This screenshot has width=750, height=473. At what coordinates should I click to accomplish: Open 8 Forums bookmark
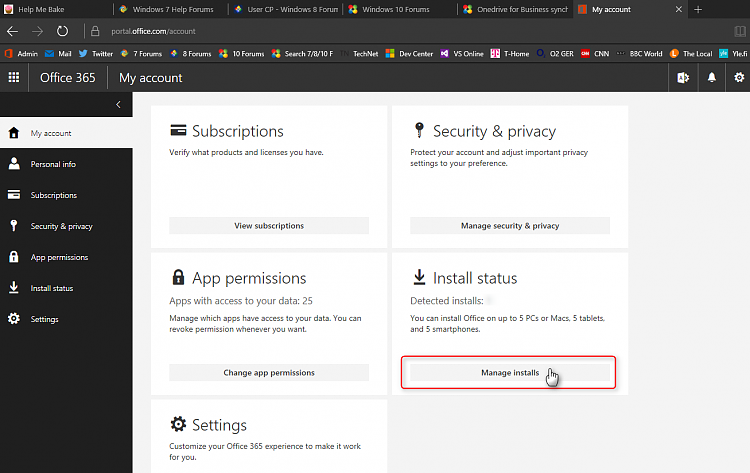pyautogui.click(x=190, y=54)
